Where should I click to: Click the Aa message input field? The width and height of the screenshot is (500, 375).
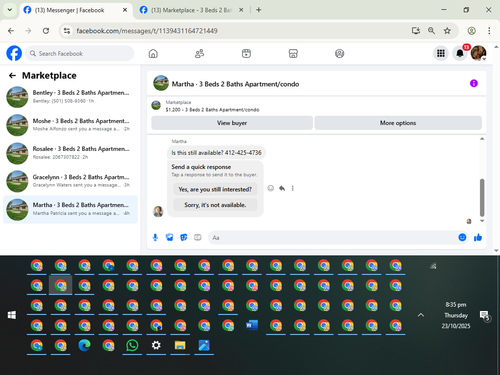click(x=332, y=237)
